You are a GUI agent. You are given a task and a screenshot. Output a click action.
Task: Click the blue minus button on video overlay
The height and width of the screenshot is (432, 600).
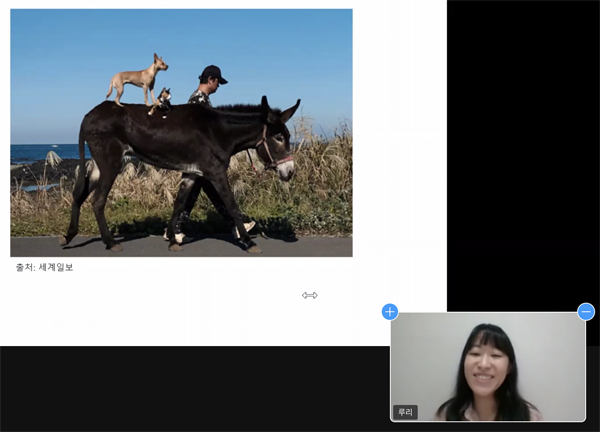click(x=586, y=312)
